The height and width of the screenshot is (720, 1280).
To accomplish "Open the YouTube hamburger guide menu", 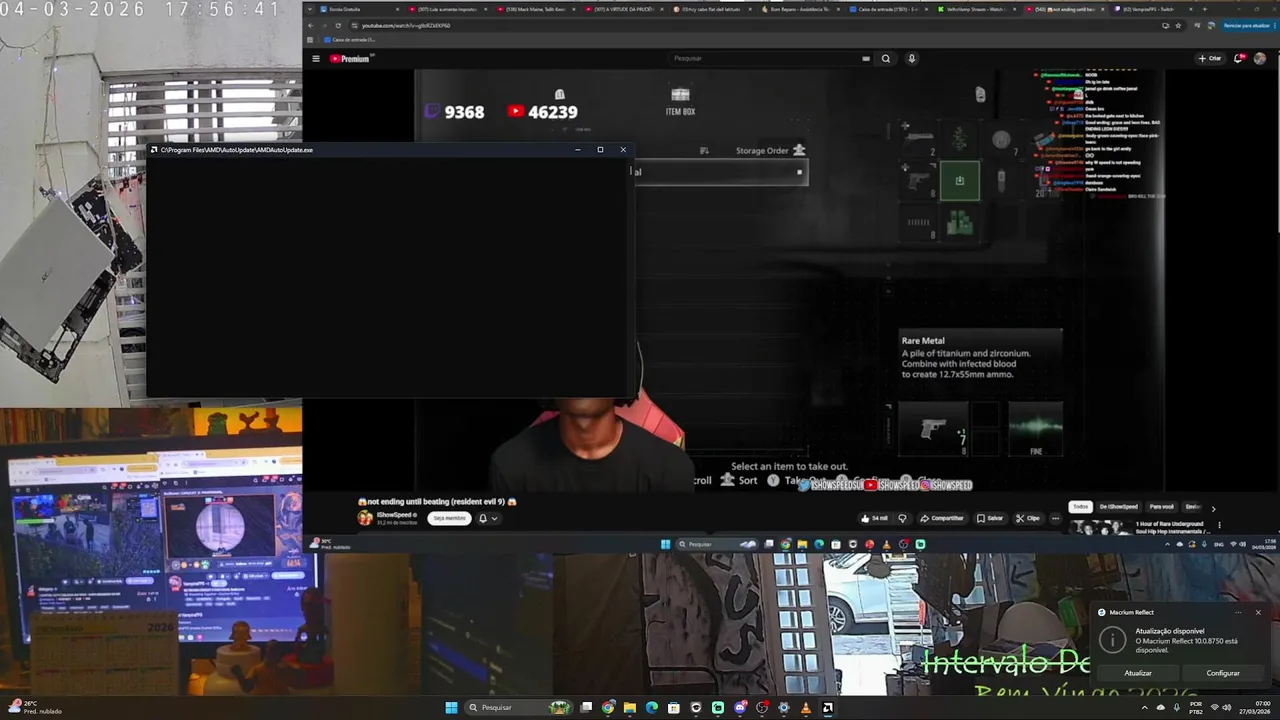I will pos(316,59).
